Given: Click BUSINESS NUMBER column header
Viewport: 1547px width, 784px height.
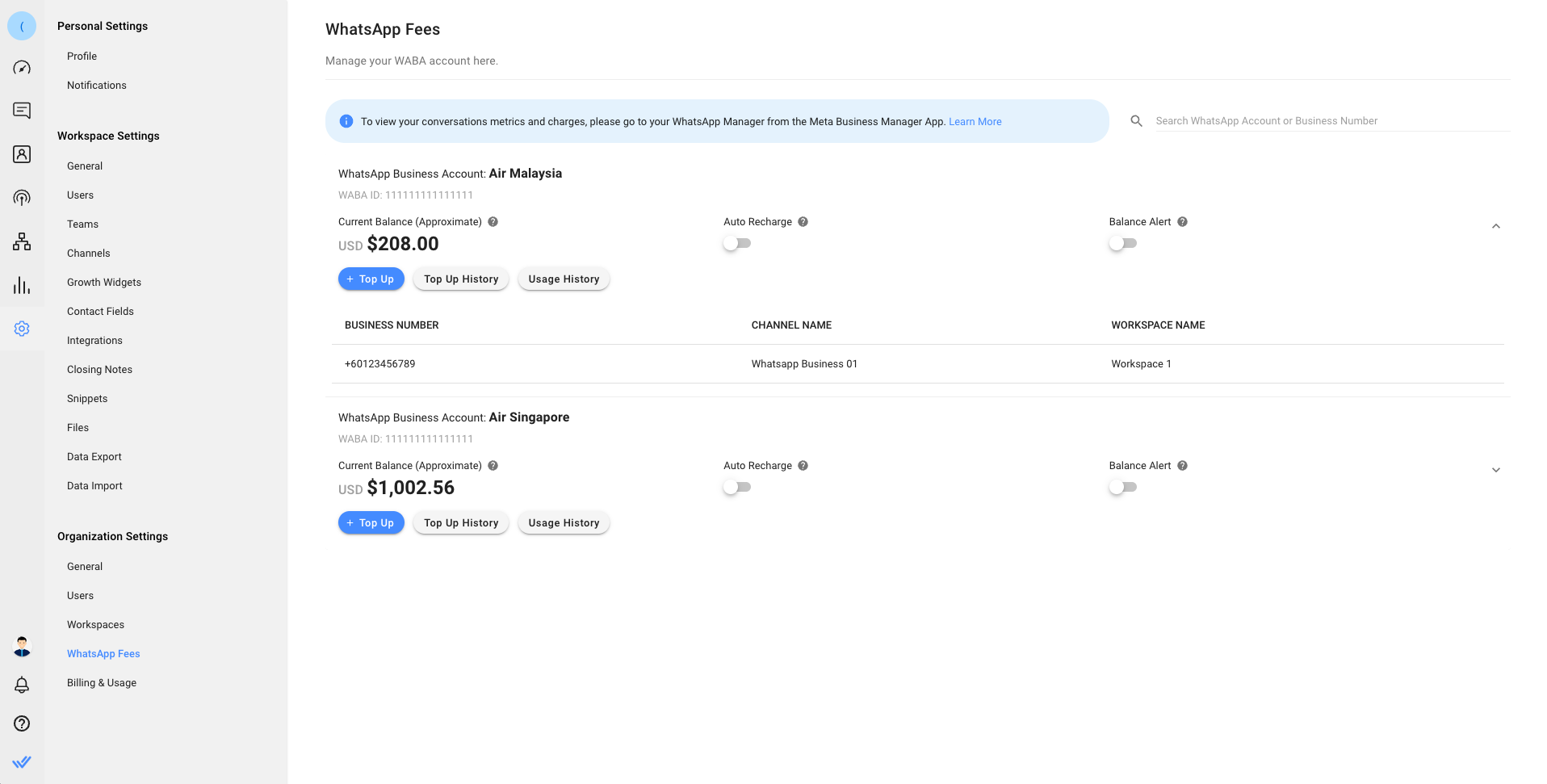Looking at the screenshot, I should click(x=392, y=325).
